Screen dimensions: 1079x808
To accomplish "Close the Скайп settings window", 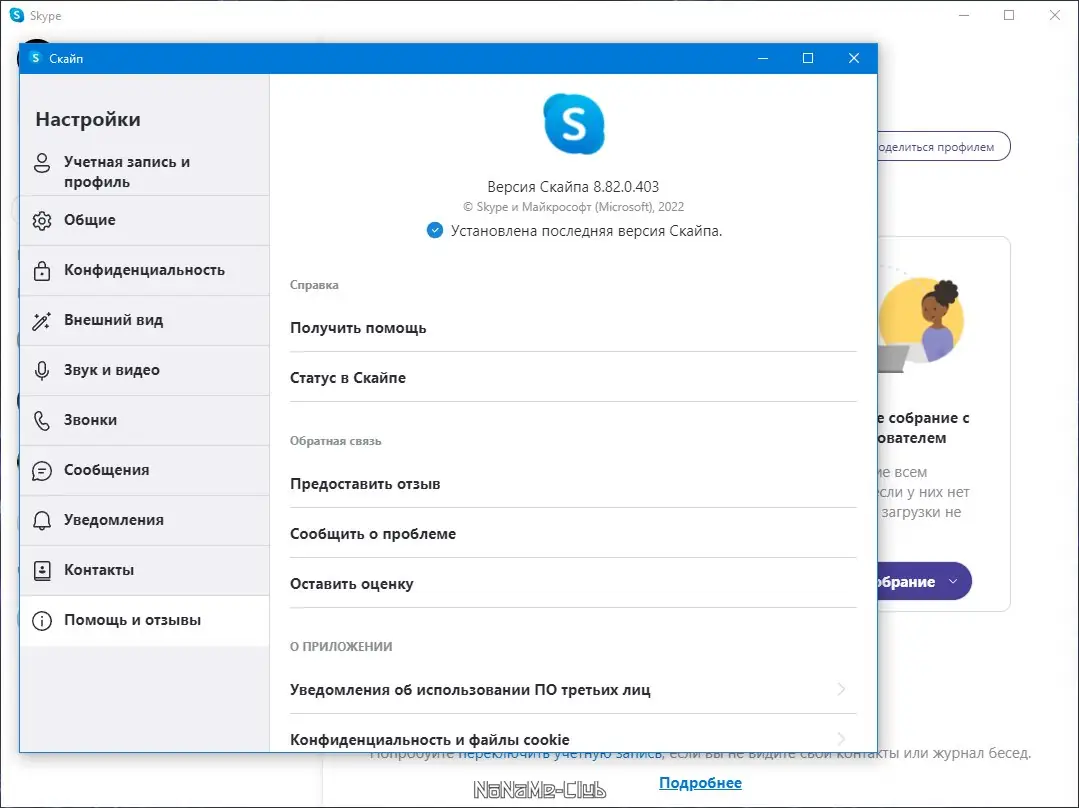I will click(x=853, y=59).
